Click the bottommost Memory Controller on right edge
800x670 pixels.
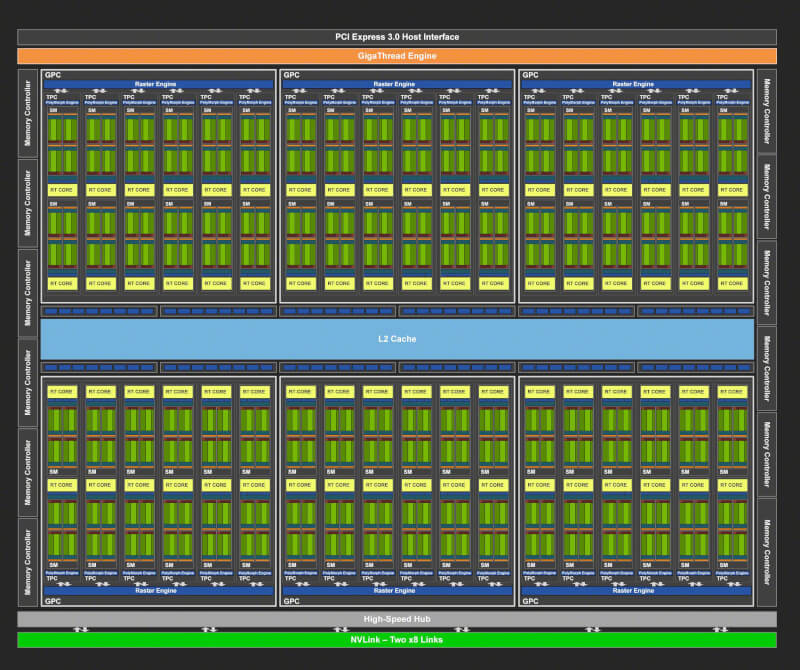click(x=766, y=553)
